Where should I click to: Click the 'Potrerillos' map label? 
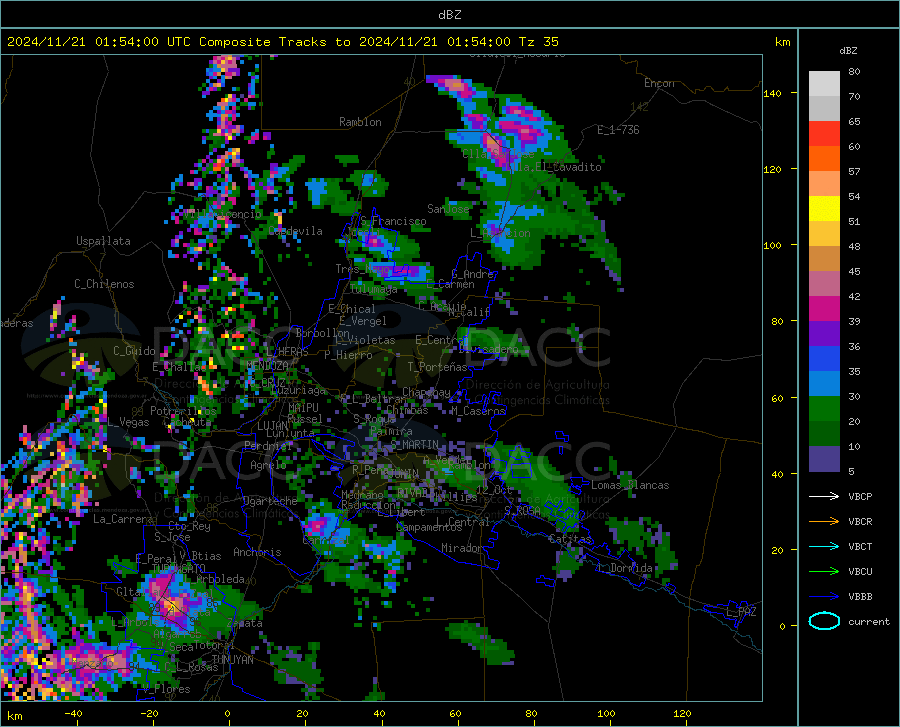coord(183,411)
